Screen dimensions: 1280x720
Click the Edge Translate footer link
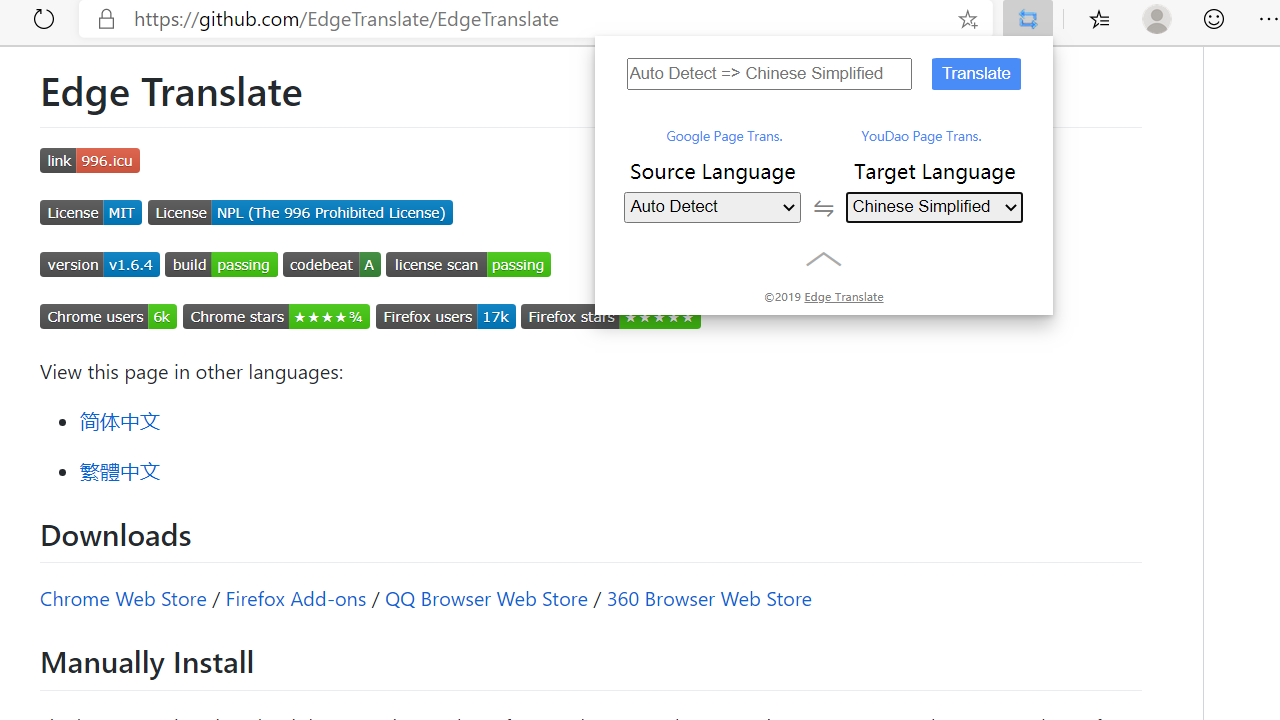(x=843, y=297)
